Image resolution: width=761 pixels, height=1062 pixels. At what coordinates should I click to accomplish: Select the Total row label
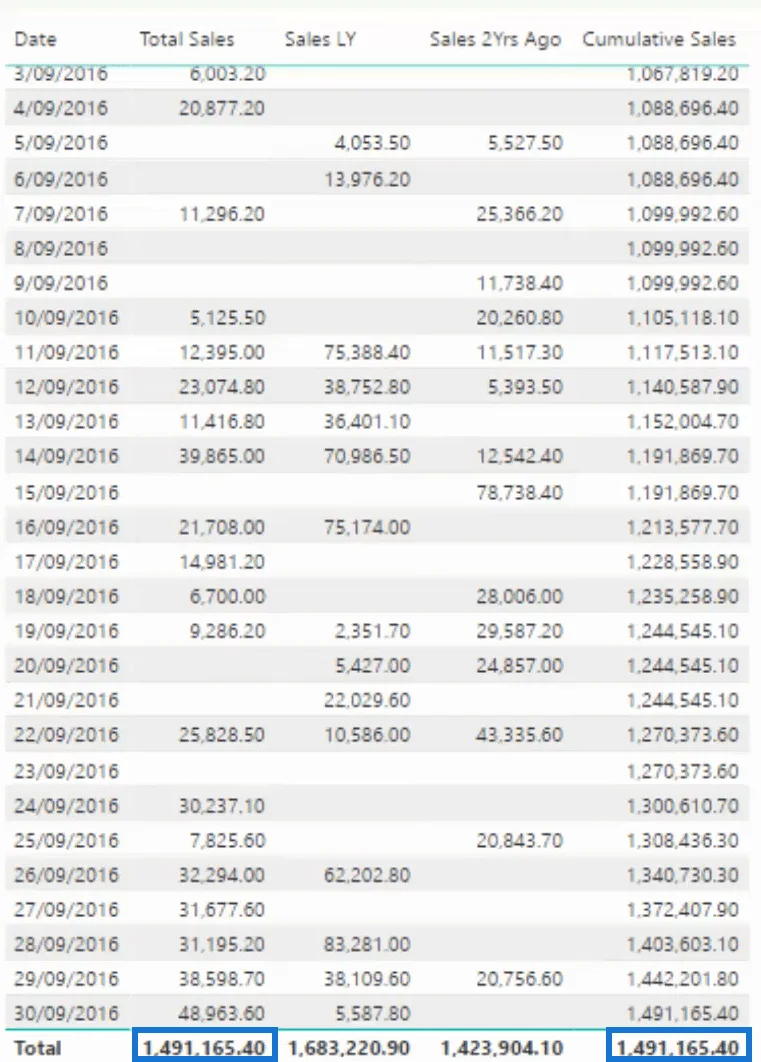click(x=38, y=1048)
